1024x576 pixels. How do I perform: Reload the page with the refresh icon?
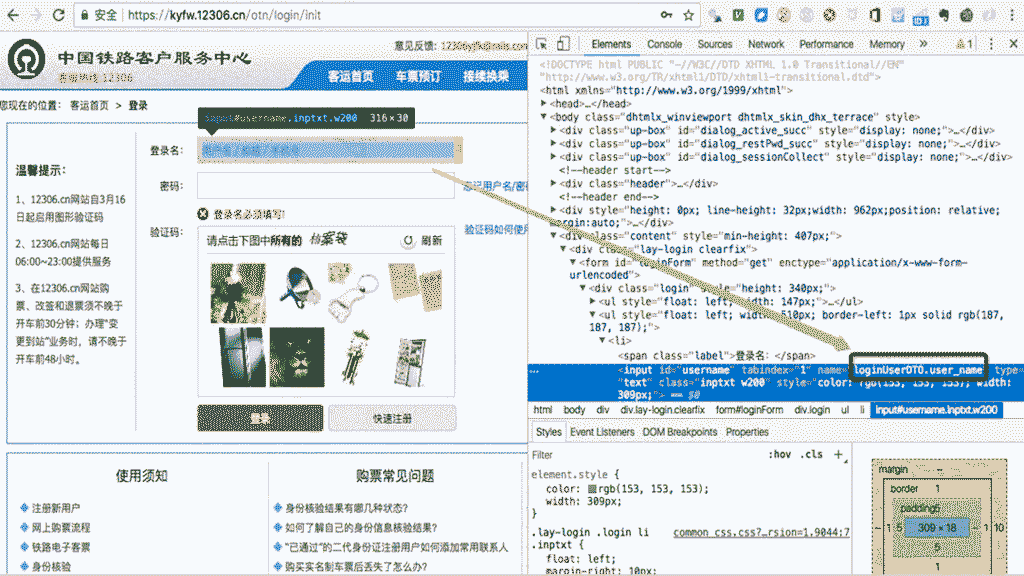click(x=59, y=15)
